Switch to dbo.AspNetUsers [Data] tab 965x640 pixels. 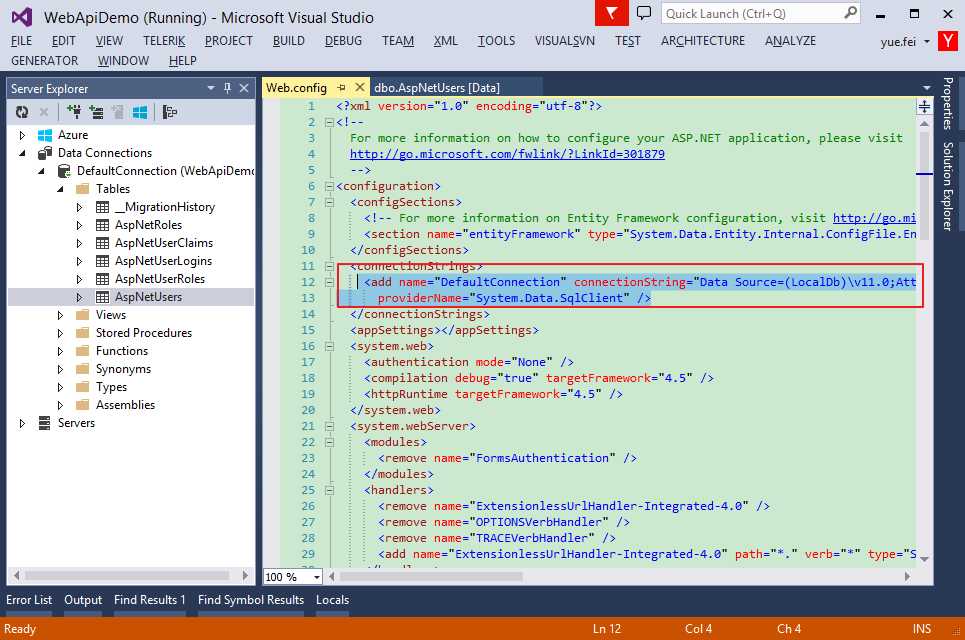(x=437, y=87)
